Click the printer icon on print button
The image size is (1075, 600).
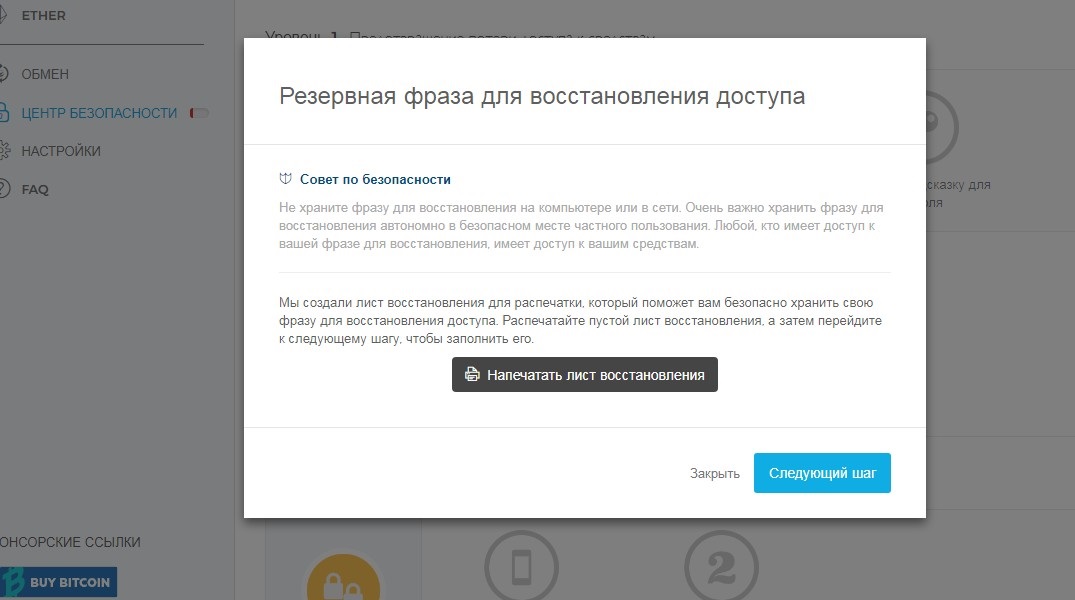click(x=472, y=374)
